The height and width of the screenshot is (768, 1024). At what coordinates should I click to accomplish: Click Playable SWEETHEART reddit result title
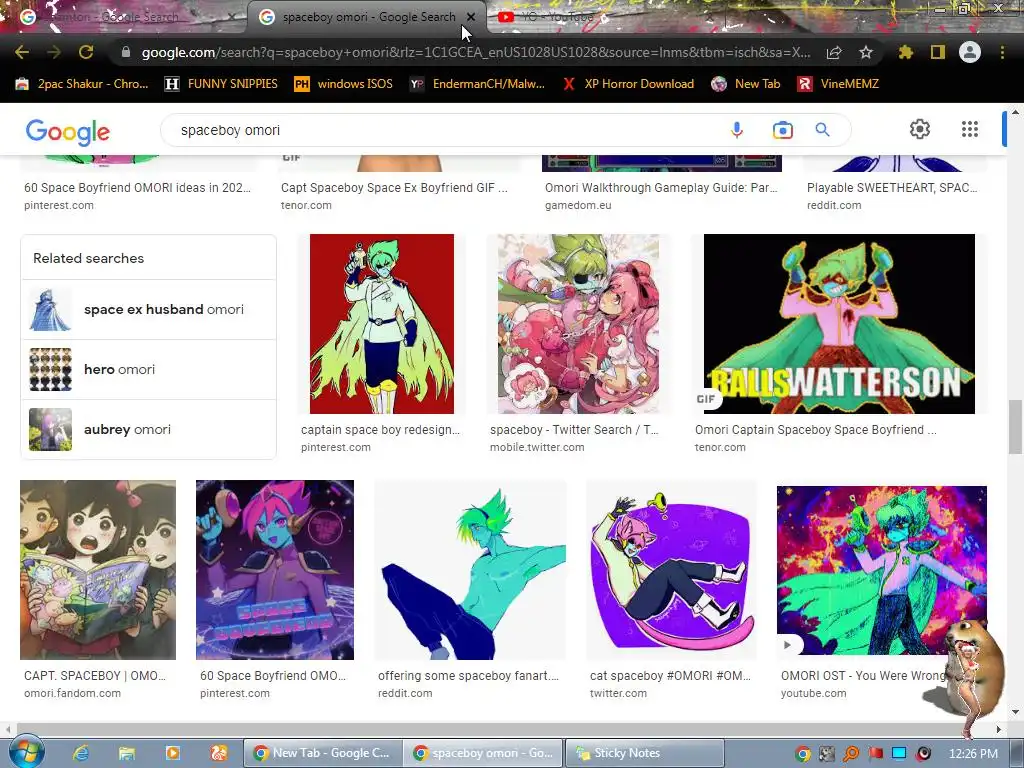click(x=891, y=187)
